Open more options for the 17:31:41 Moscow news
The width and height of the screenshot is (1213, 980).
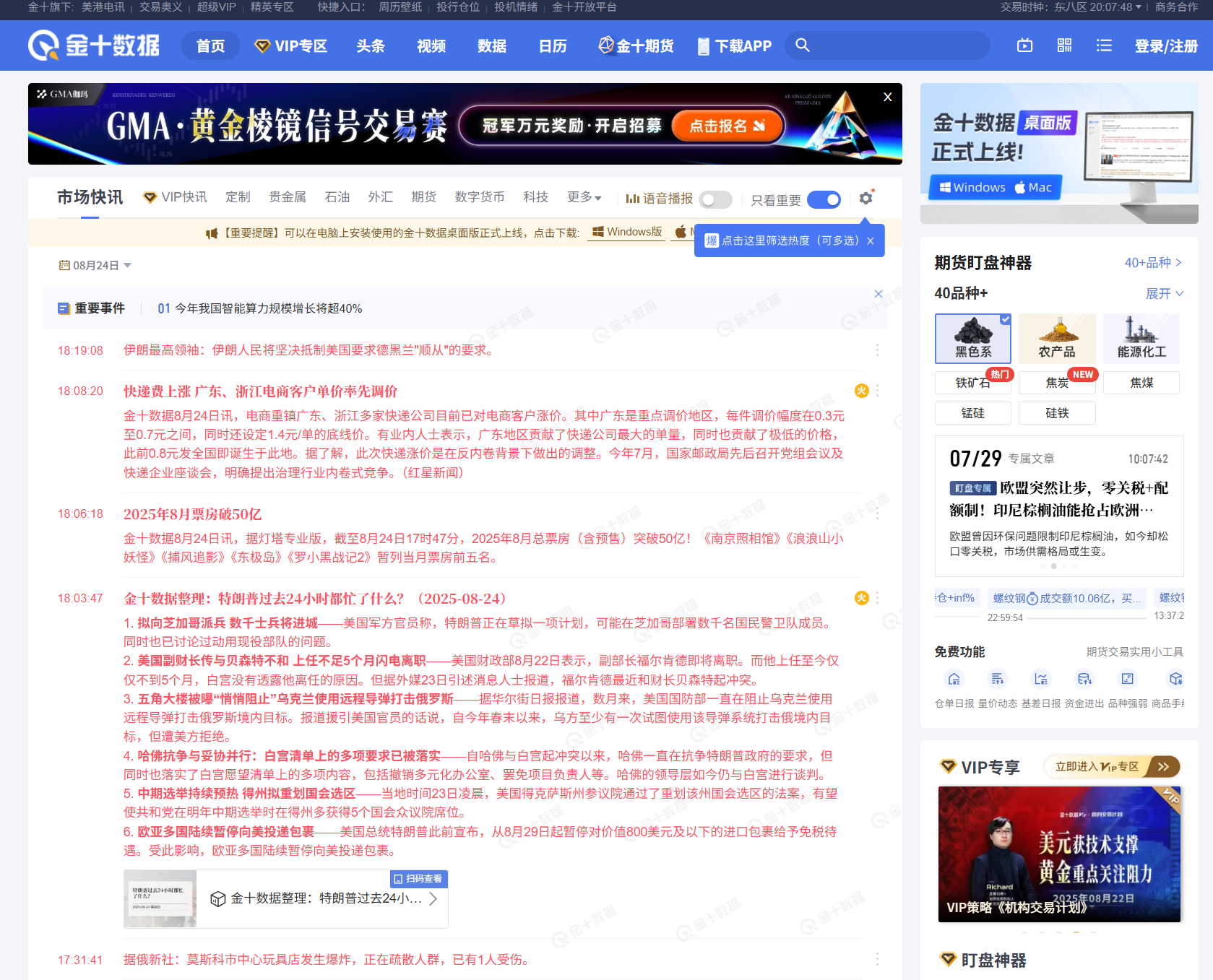(x=877, y=959)
